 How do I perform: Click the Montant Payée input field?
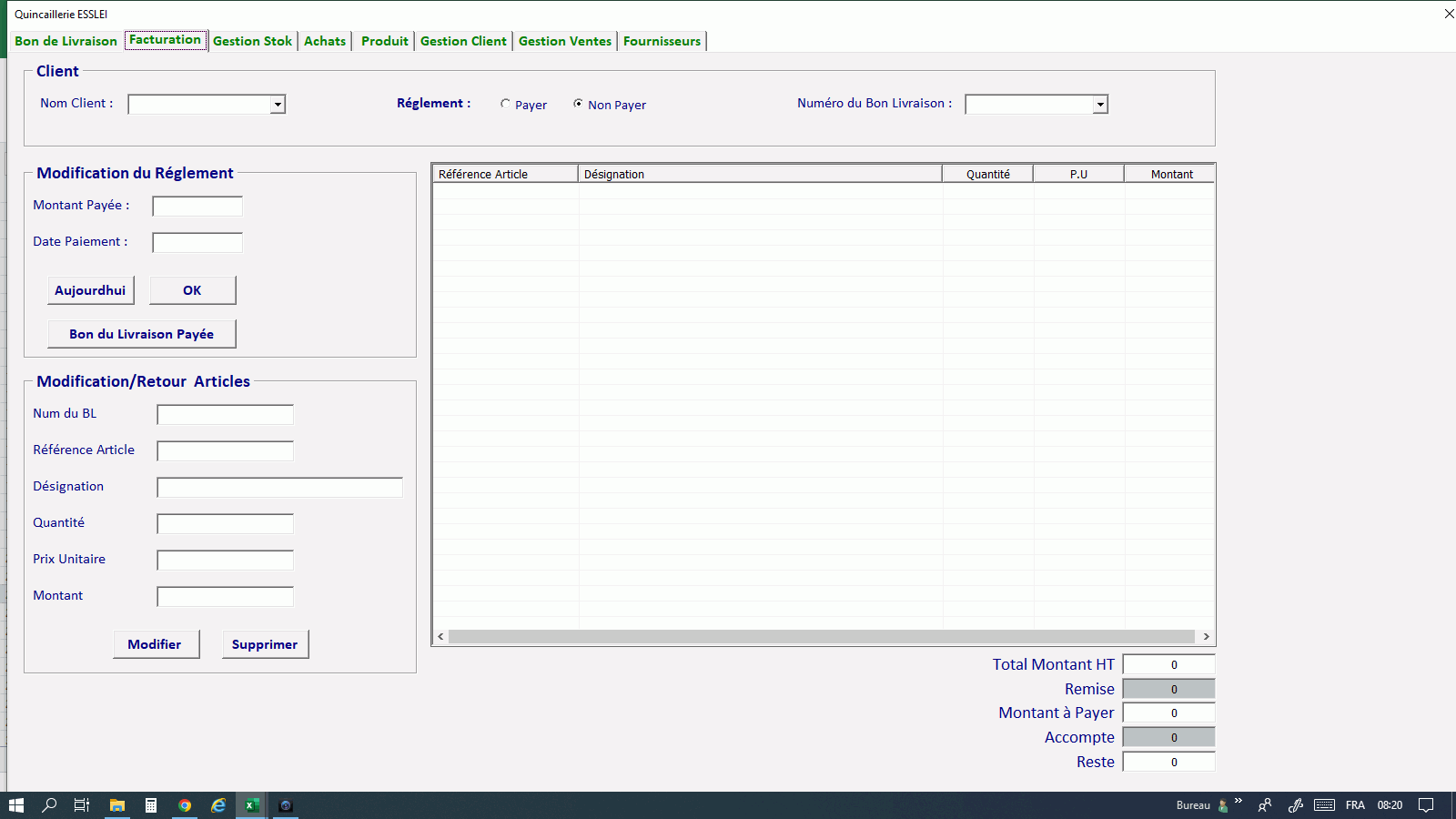(197, 207)
